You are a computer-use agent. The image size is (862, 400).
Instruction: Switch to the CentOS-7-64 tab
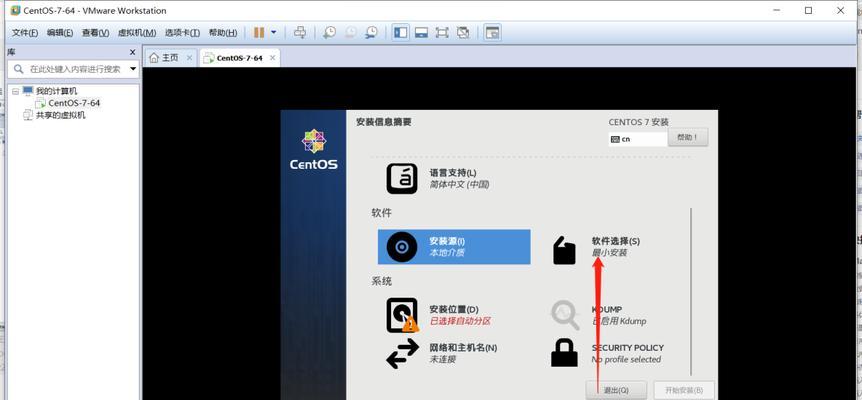click(240, 58)
